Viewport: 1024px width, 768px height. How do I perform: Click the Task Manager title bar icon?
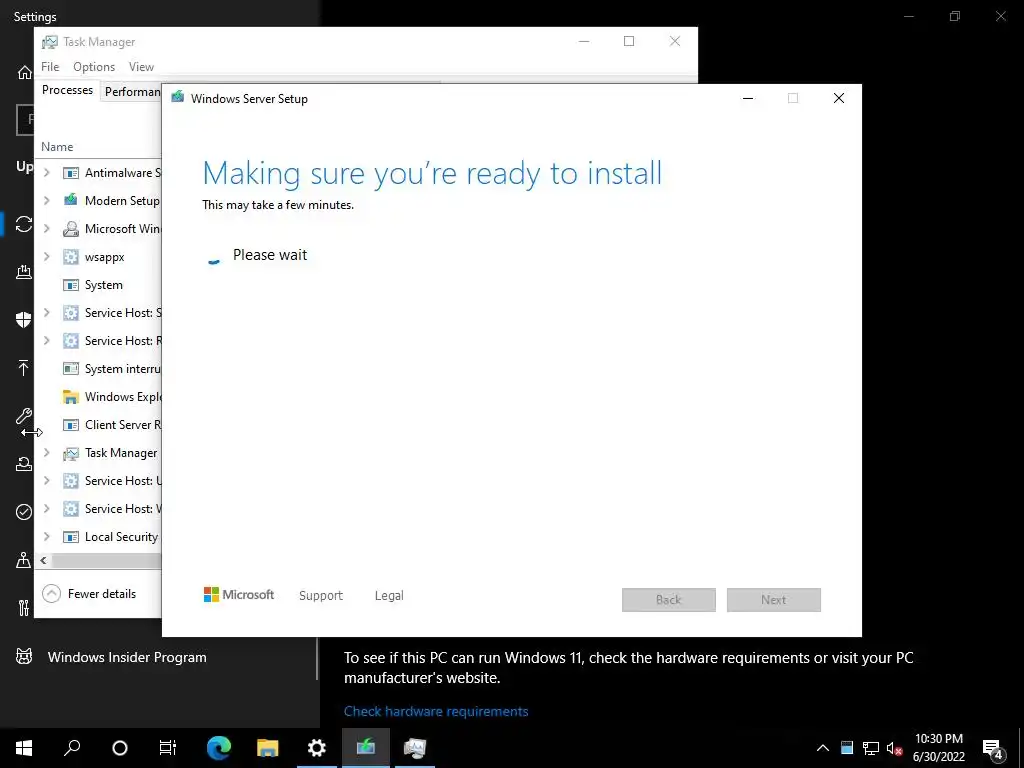click(50, 42)
